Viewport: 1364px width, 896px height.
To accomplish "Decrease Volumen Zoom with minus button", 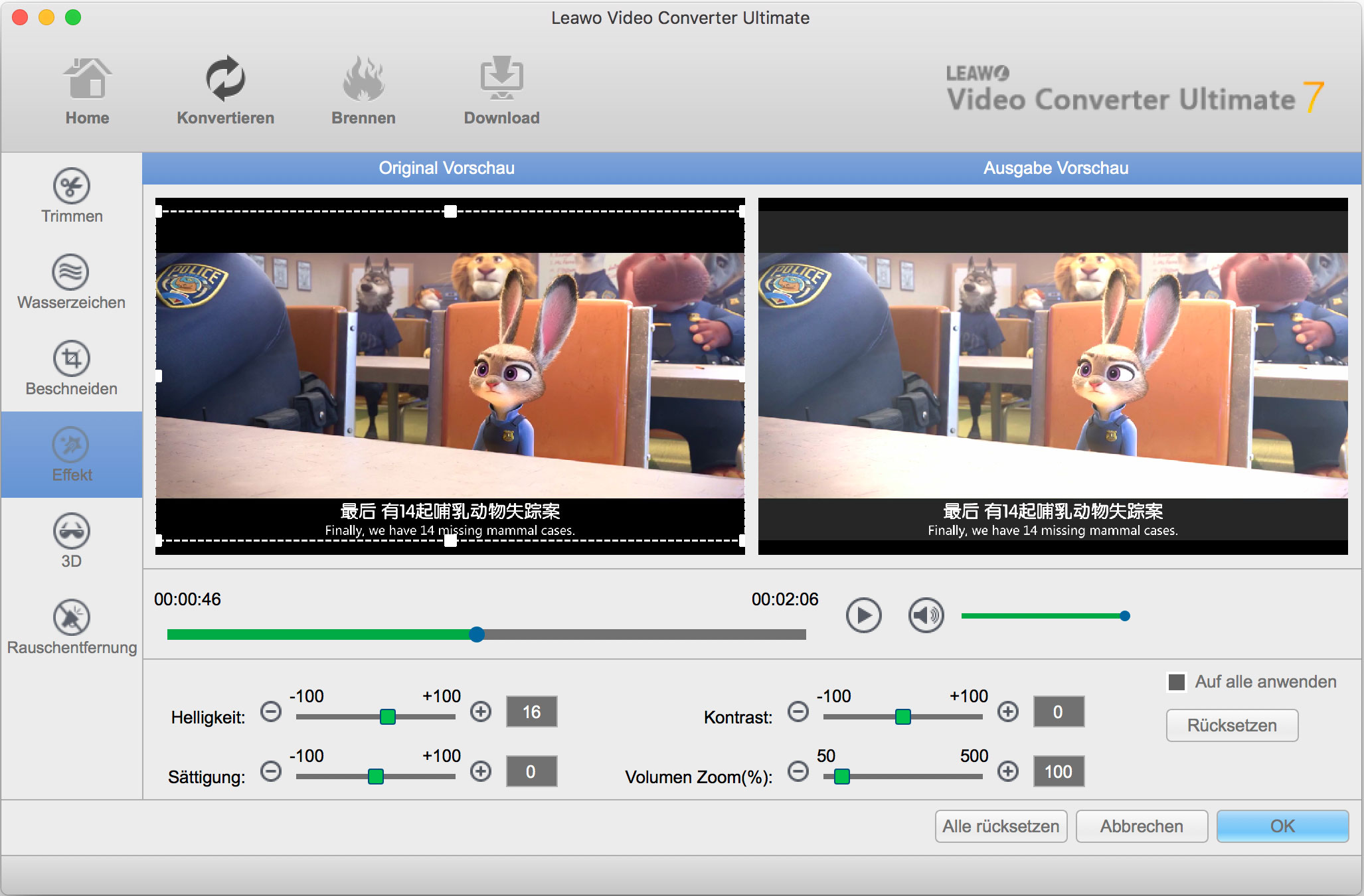I will (x=798, y=771).
